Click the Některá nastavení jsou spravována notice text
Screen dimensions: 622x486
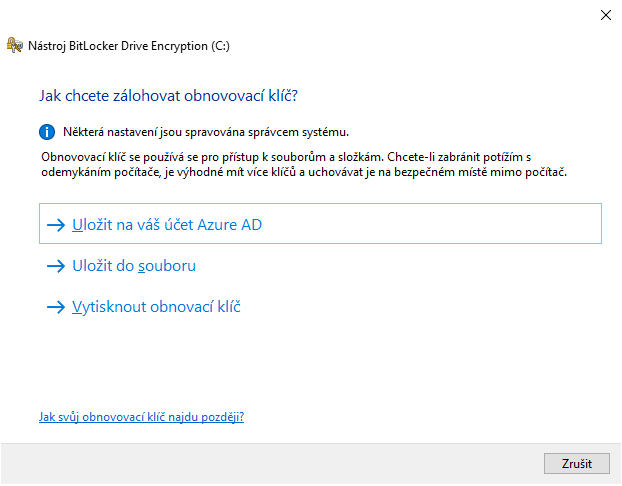(x=205, y=131)
